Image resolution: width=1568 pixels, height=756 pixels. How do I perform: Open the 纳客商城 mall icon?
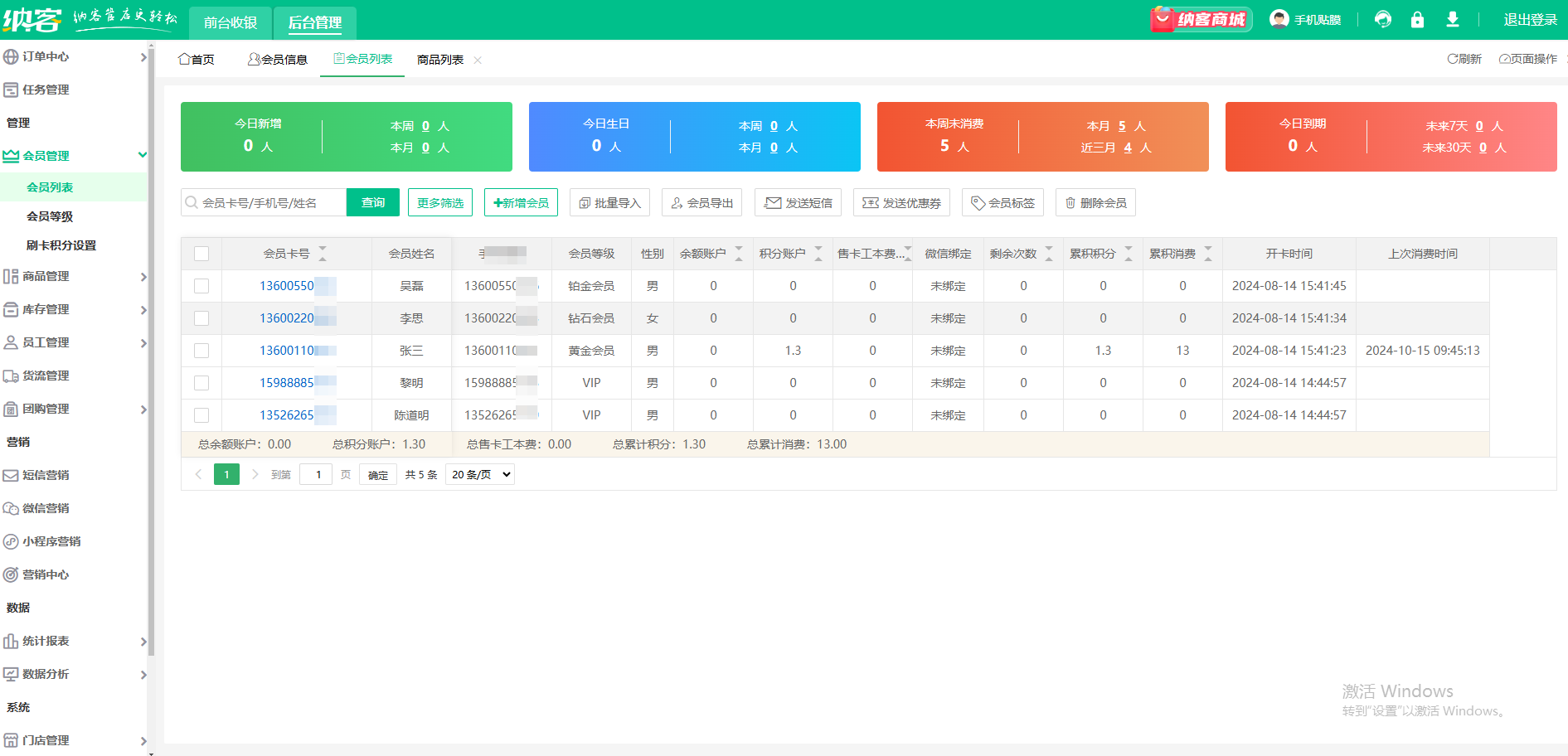pos(1201,19)
